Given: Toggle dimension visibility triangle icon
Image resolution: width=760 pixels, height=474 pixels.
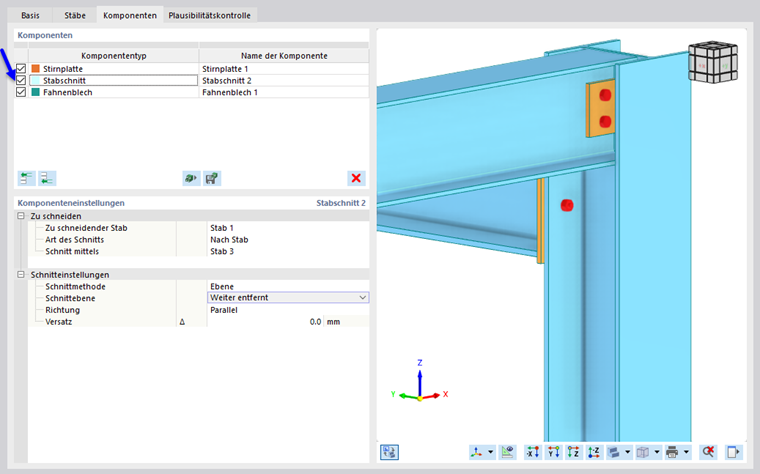Looking at the screenshot, I should click(507, 452).
